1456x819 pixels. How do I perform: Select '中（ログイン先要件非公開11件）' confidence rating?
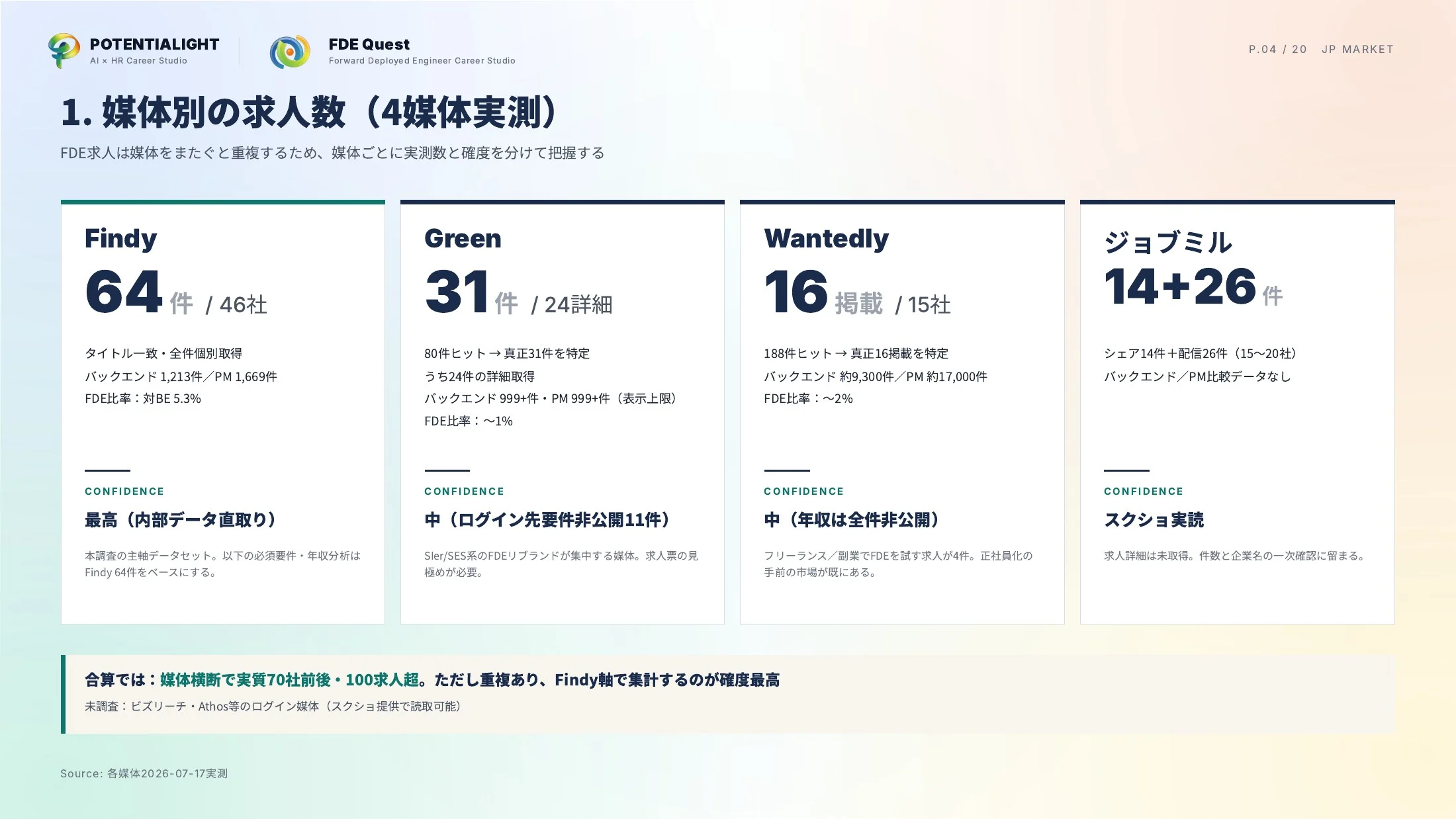(x=547, y=520)
